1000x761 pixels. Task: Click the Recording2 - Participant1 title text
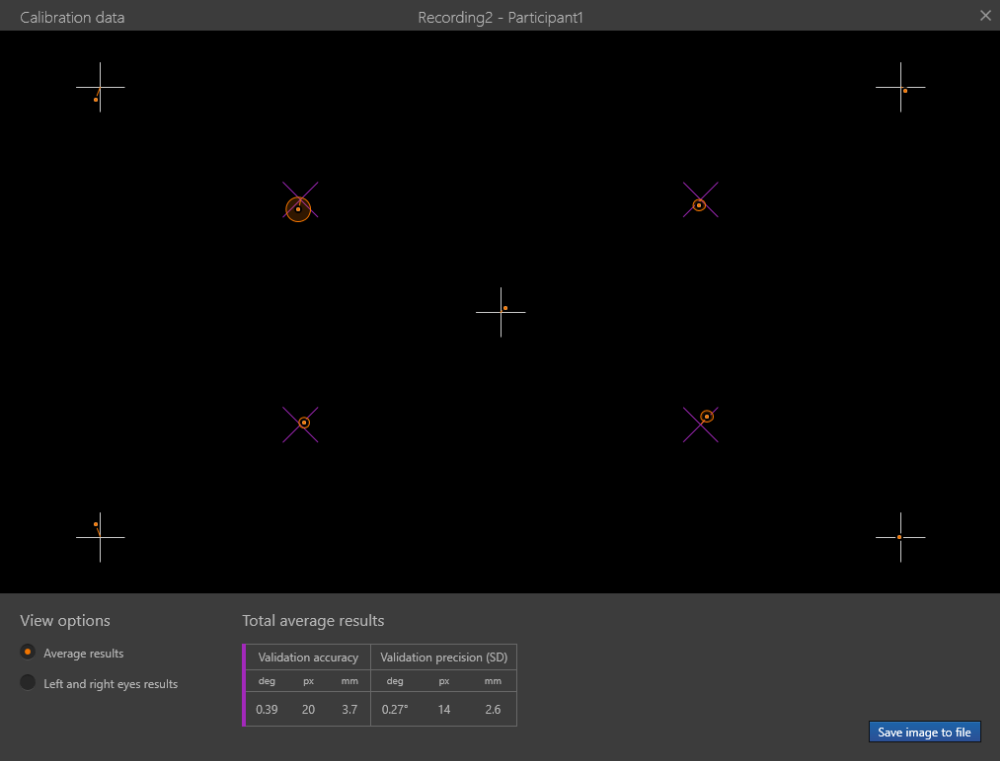coord(500,17)
